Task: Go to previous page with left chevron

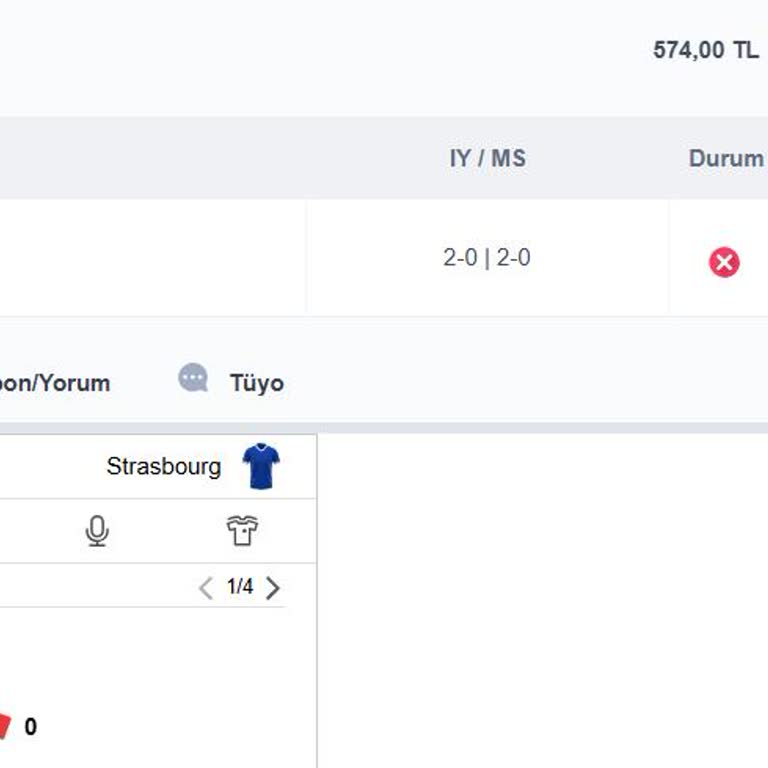Action: click(206, 588)
